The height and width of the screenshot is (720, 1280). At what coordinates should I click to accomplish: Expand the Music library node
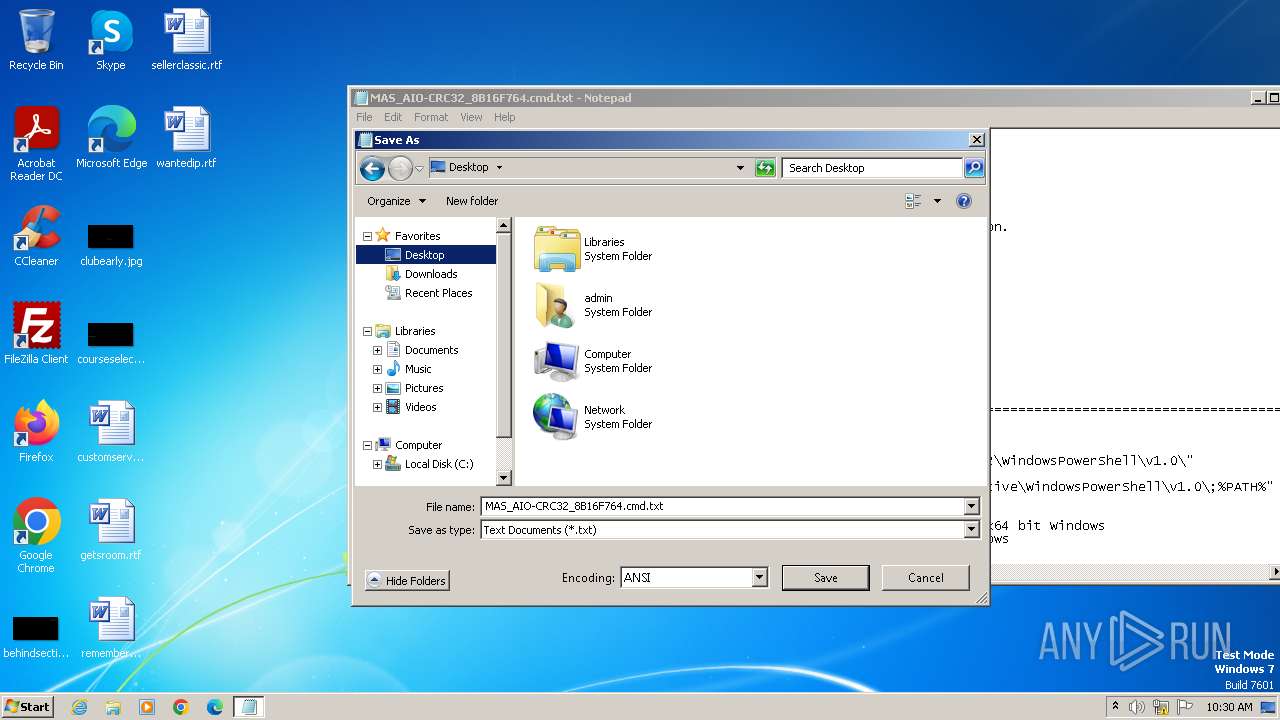[377, 369]
